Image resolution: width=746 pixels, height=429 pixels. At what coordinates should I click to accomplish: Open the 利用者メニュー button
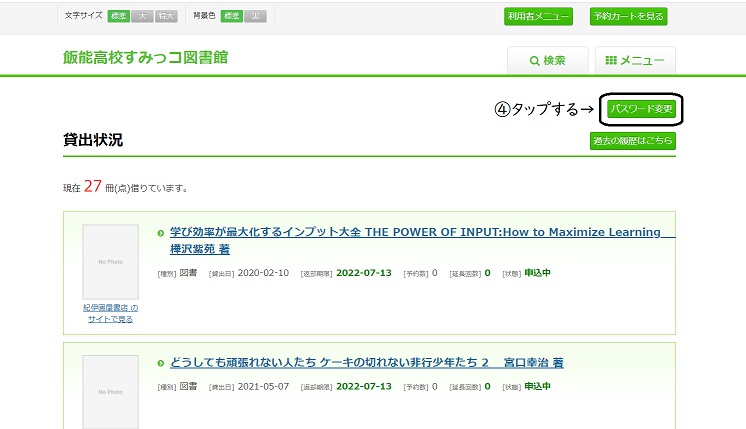(538, 17)
